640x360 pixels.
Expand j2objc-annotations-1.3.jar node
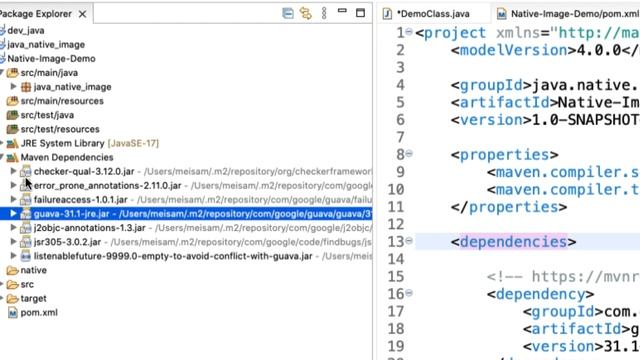tap(13, 228)
